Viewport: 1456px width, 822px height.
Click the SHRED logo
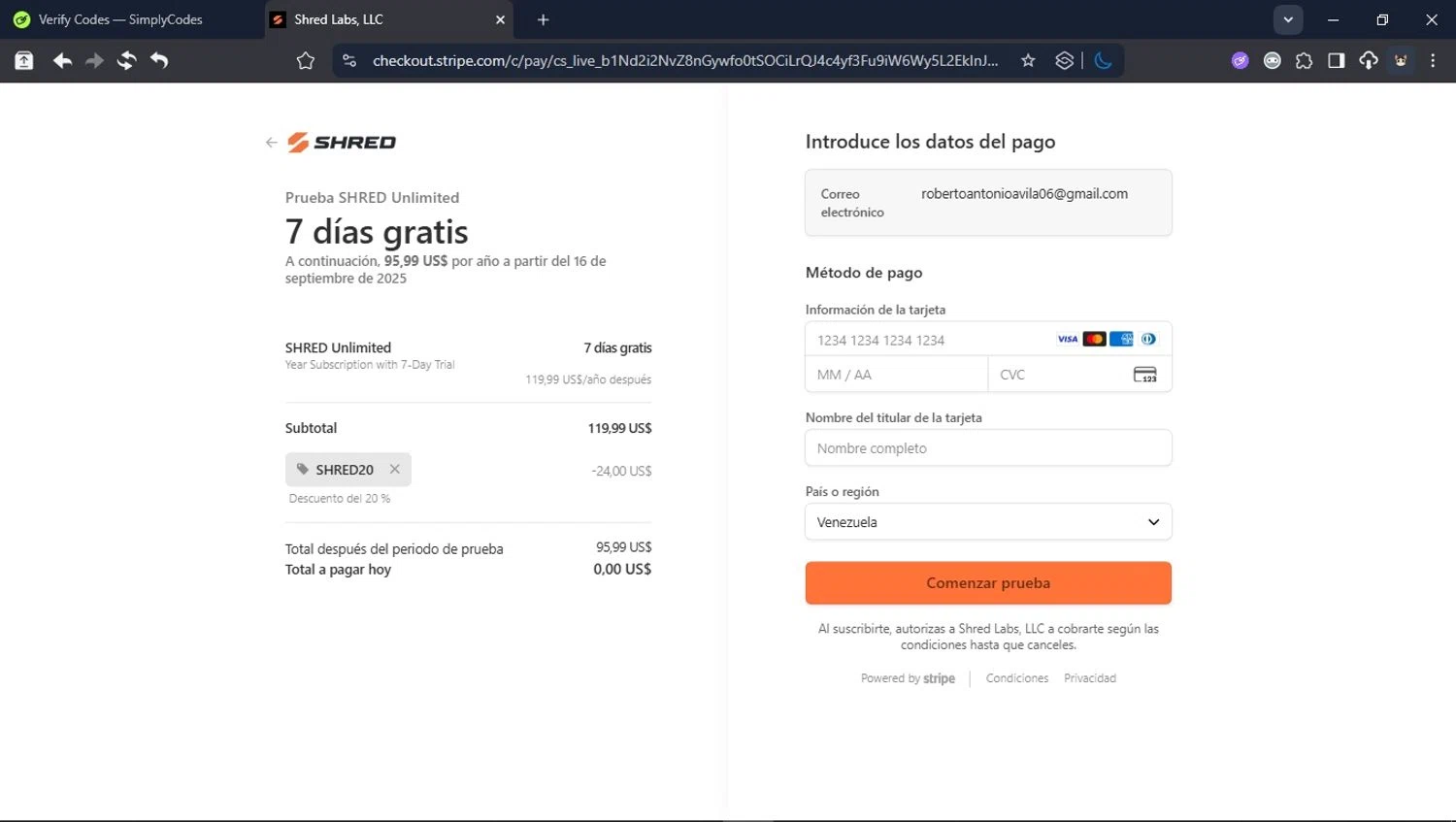click(x=342, y=143)
